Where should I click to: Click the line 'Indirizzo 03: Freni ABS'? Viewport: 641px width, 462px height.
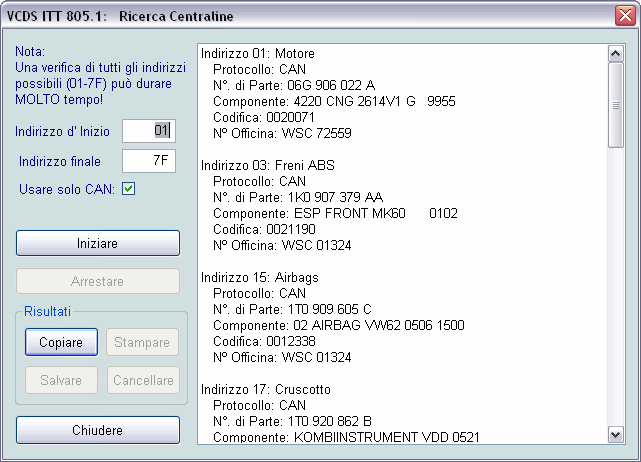[x=267, y=166]
